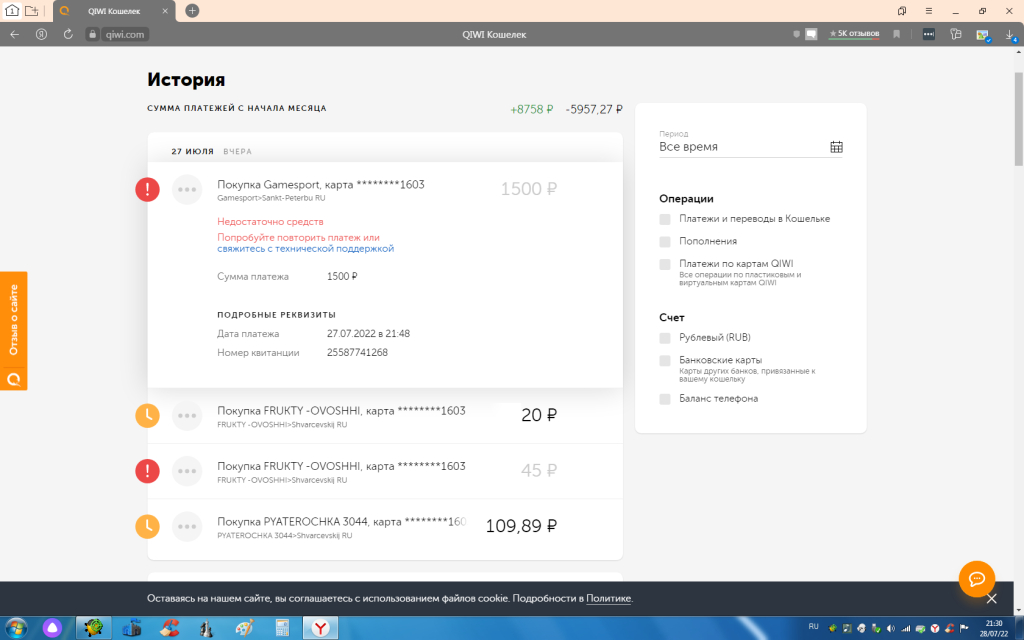The image size is (1024, 640).
Task: Open the Windows Start button
Action: pos(16,628)
